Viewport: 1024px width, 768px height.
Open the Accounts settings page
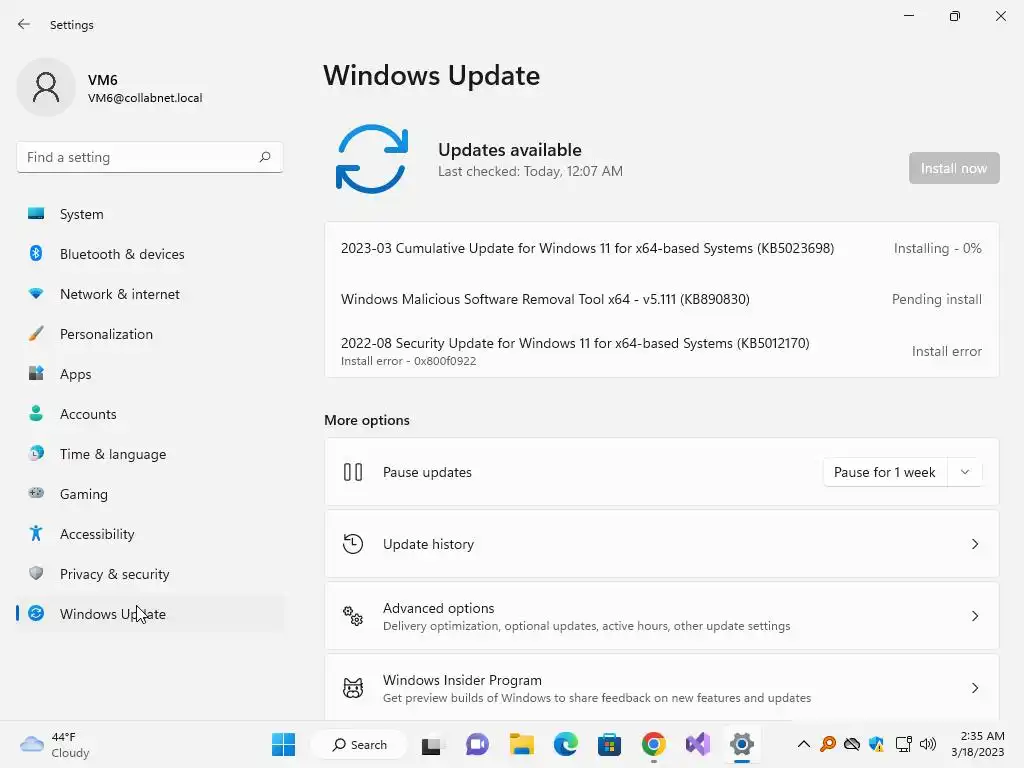coord(150,413)
